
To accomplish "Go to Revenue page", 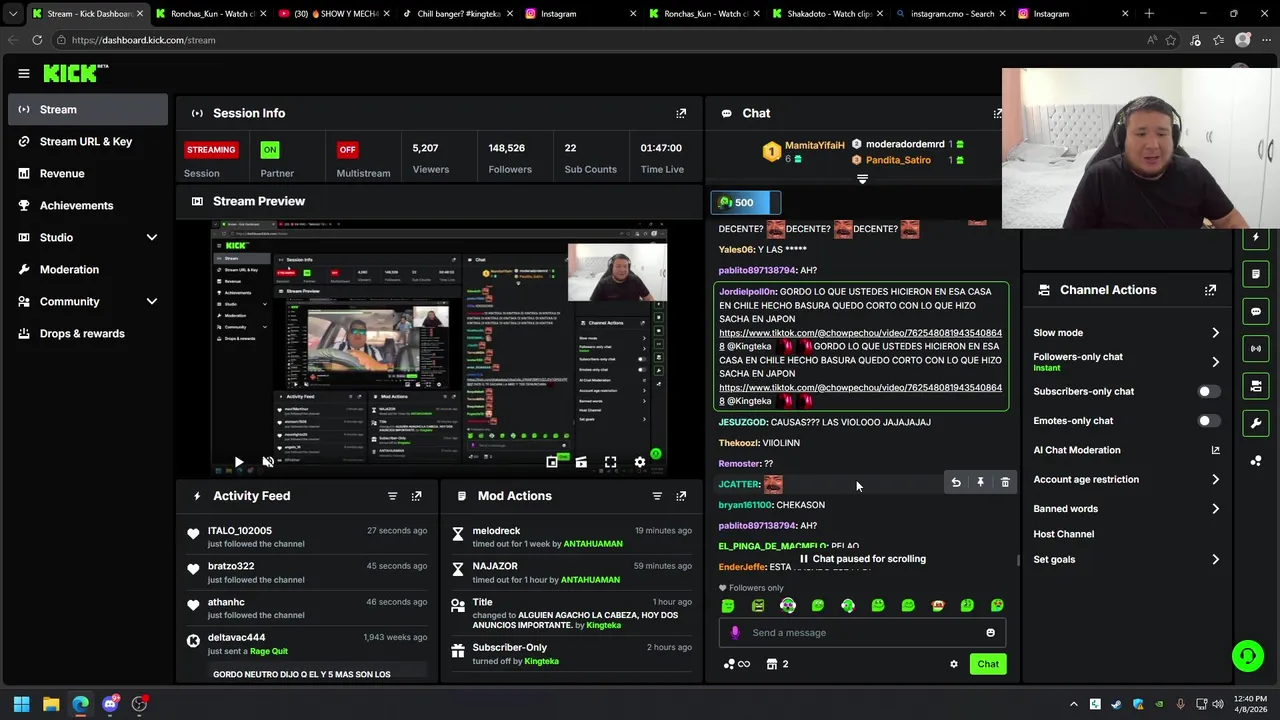I will [x=88, y=174].
